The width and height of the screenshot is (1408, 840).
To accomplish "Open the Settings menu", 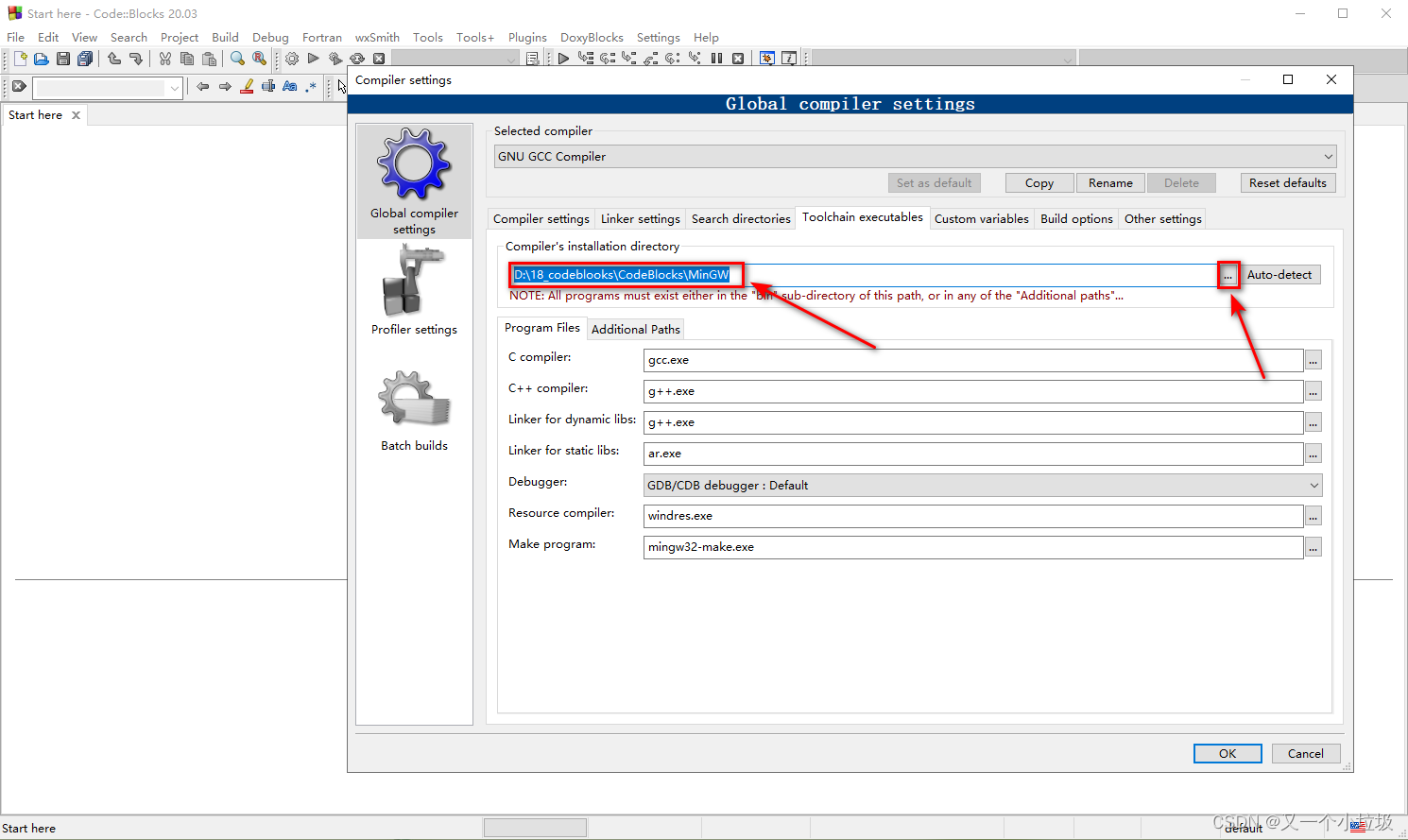I will tap(658, 37).
